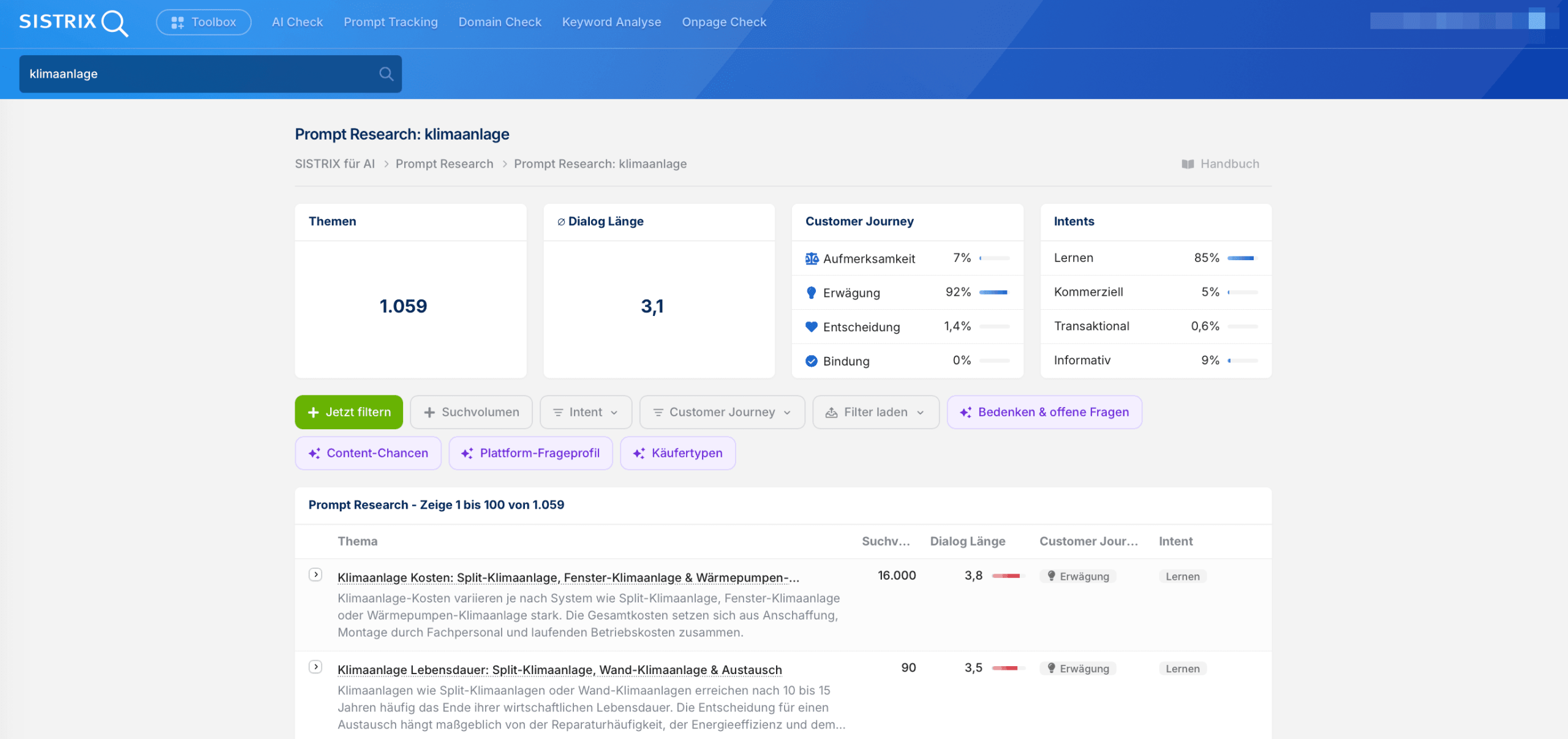This screenshot has height=739, width=1568.
Task: Click the 16.000 search volume value
Action: click(897, 576)
